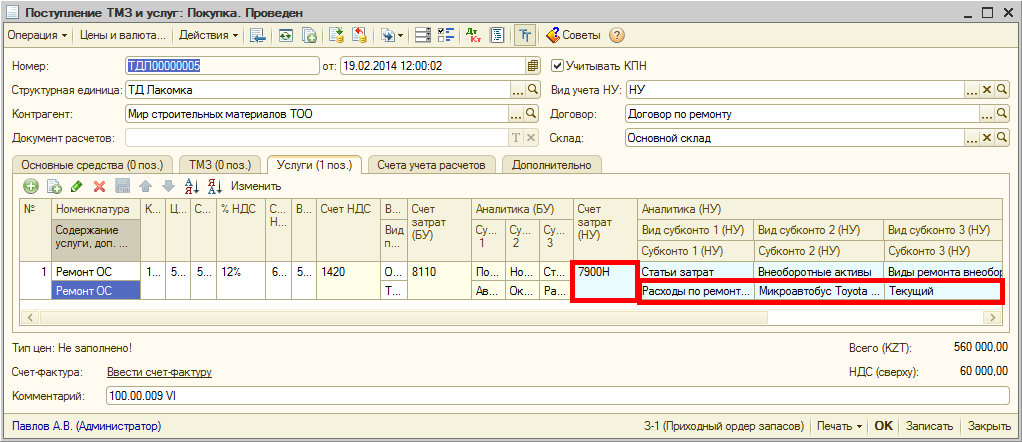Open the help question mark icon
This screenshot has width=1022, height=442.
[617, 35]
